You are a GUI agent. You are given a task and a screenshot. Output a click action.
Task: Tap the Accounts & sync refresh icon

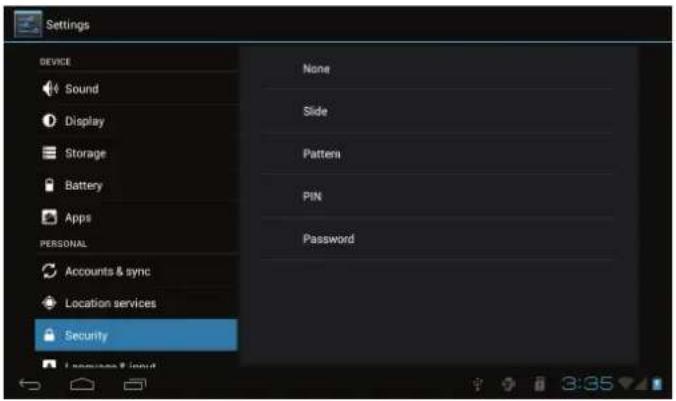click(x=49, y=271)
